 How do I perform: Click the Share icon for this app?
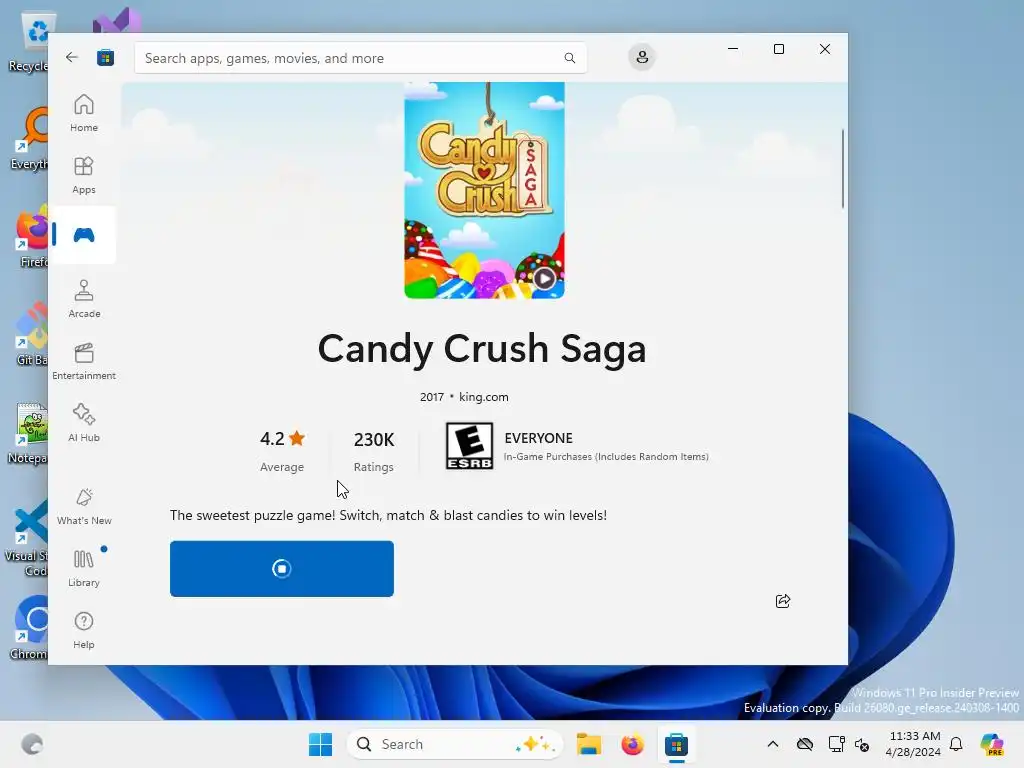pos(782,601)
